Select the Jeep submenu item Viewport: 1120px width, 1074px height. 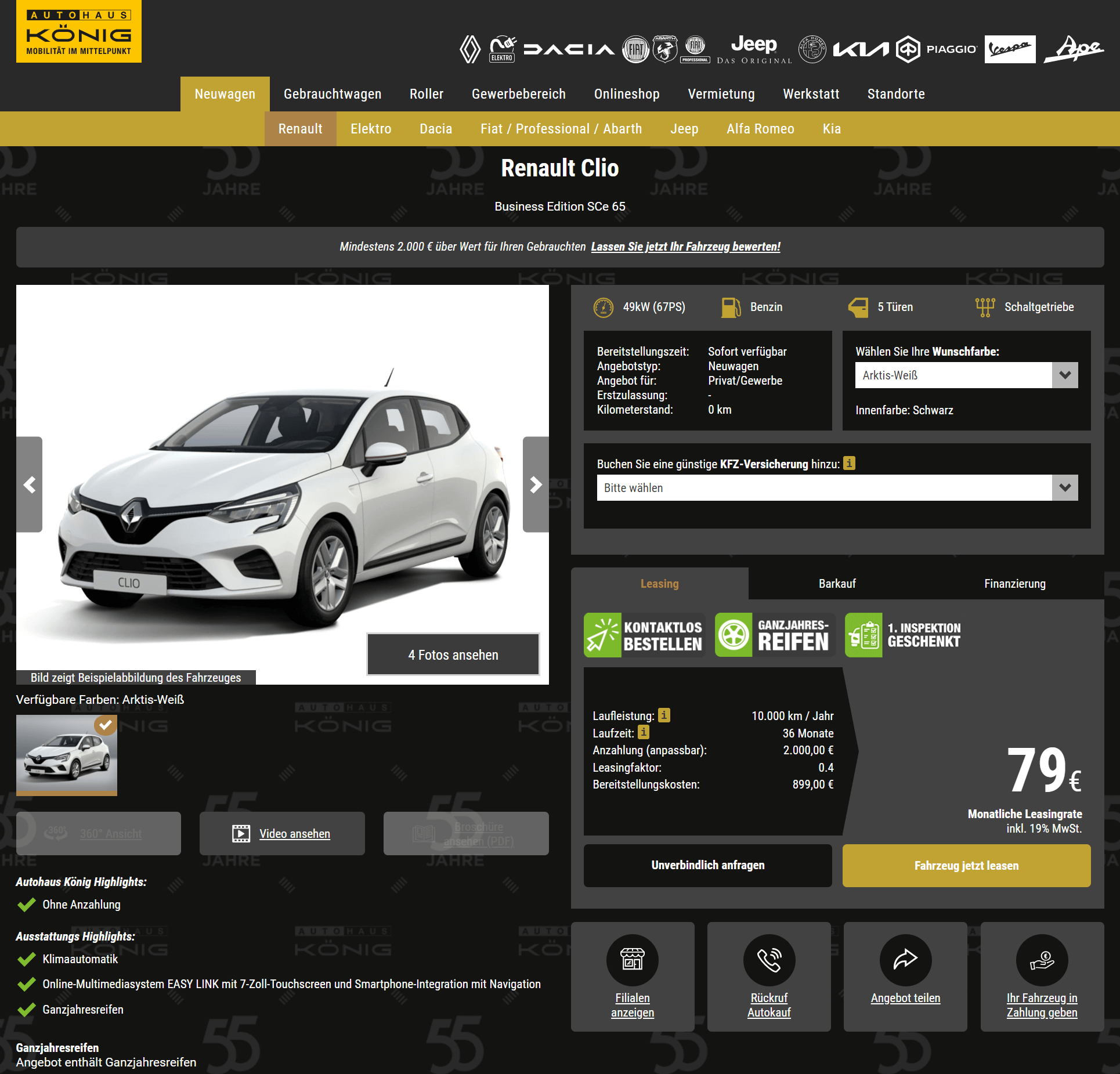684,129
